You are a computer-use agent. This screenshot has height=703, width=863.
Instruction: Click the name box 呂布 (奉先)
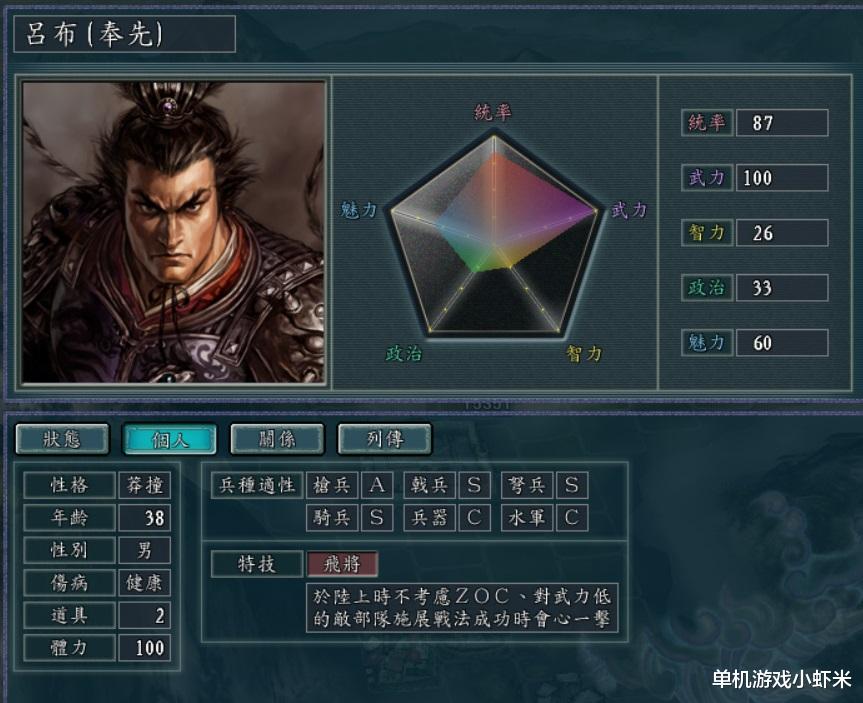[124, 34]
